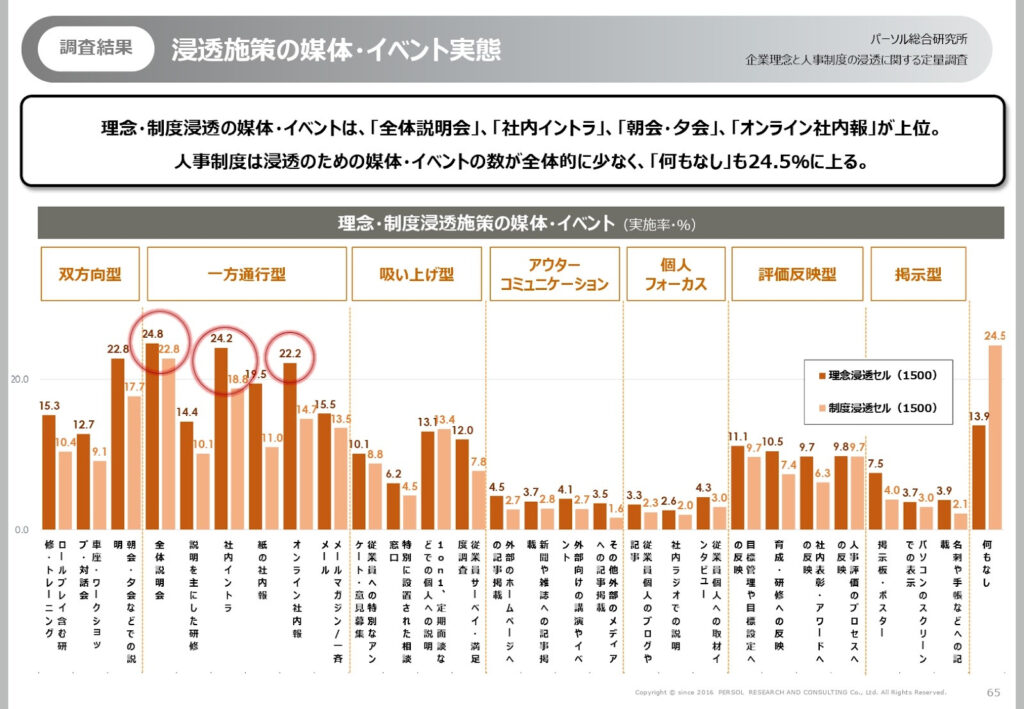The width and height of the screenshot is (1024, 709).
Task: Open the アウターコミュニケーション category box
Action: point(553,274)
